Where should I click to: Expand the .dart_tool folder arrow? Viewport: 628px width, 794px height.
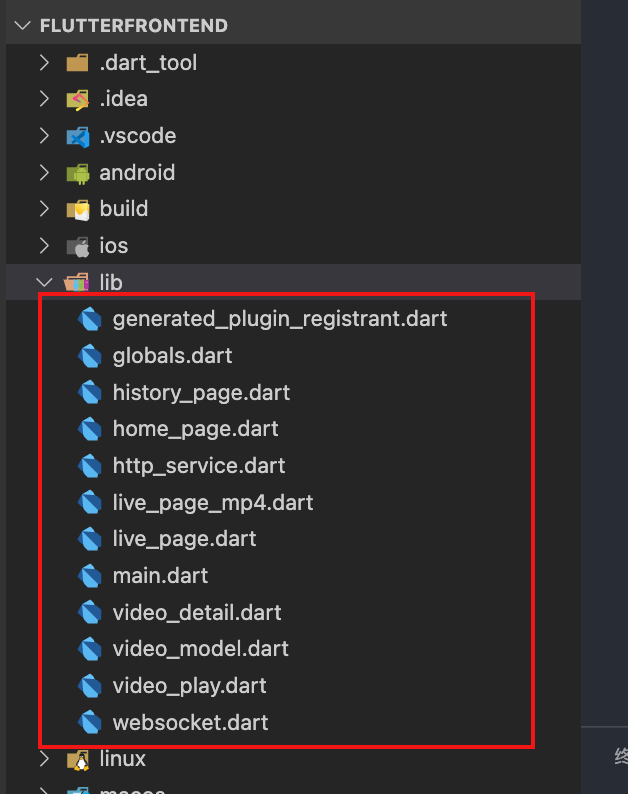pyautogui.click(x=45, y=62)
